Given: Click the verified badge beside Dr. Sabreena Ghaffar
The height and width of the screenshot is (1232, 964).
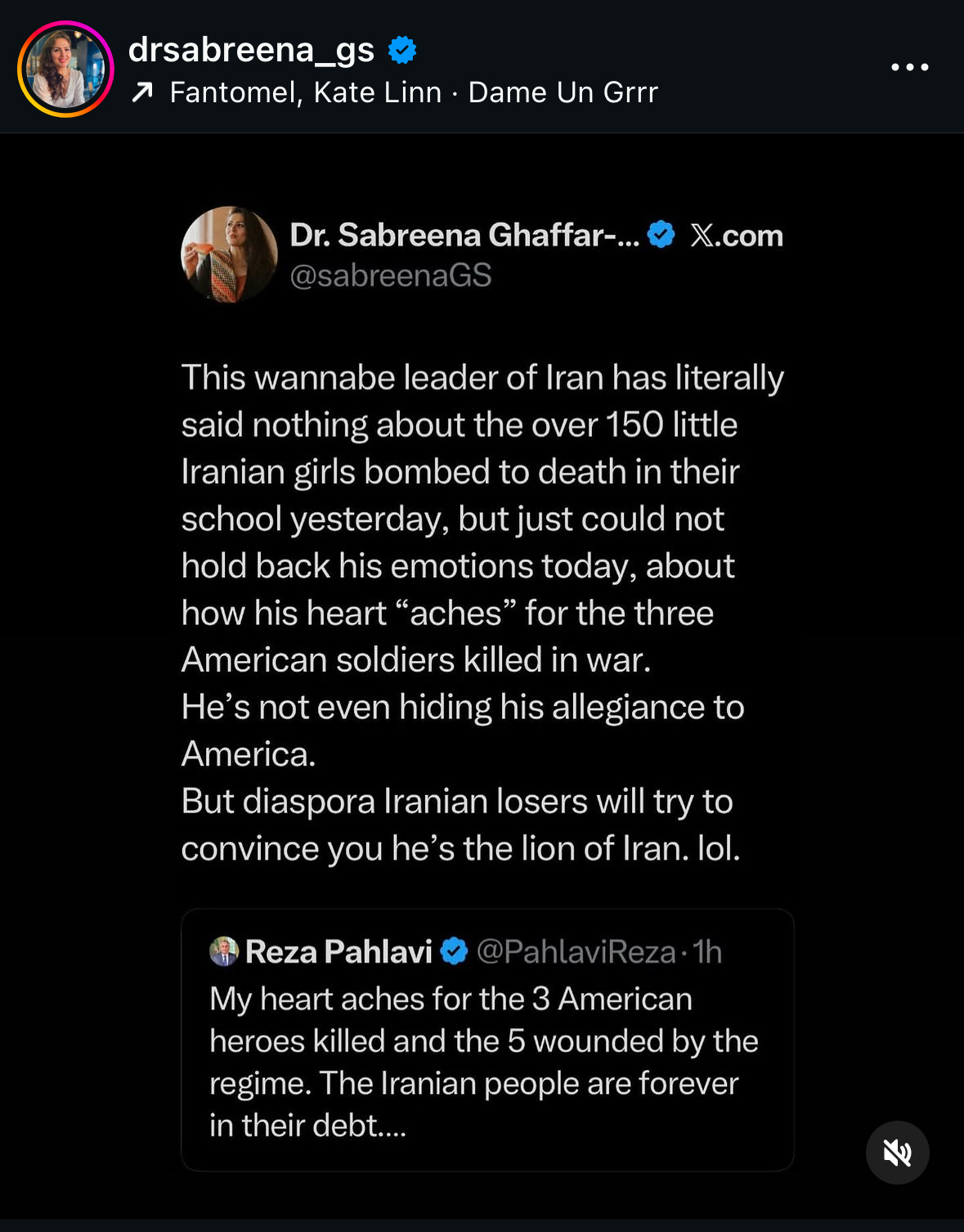Looking at the screenshot, I should (x=661, y=236).
